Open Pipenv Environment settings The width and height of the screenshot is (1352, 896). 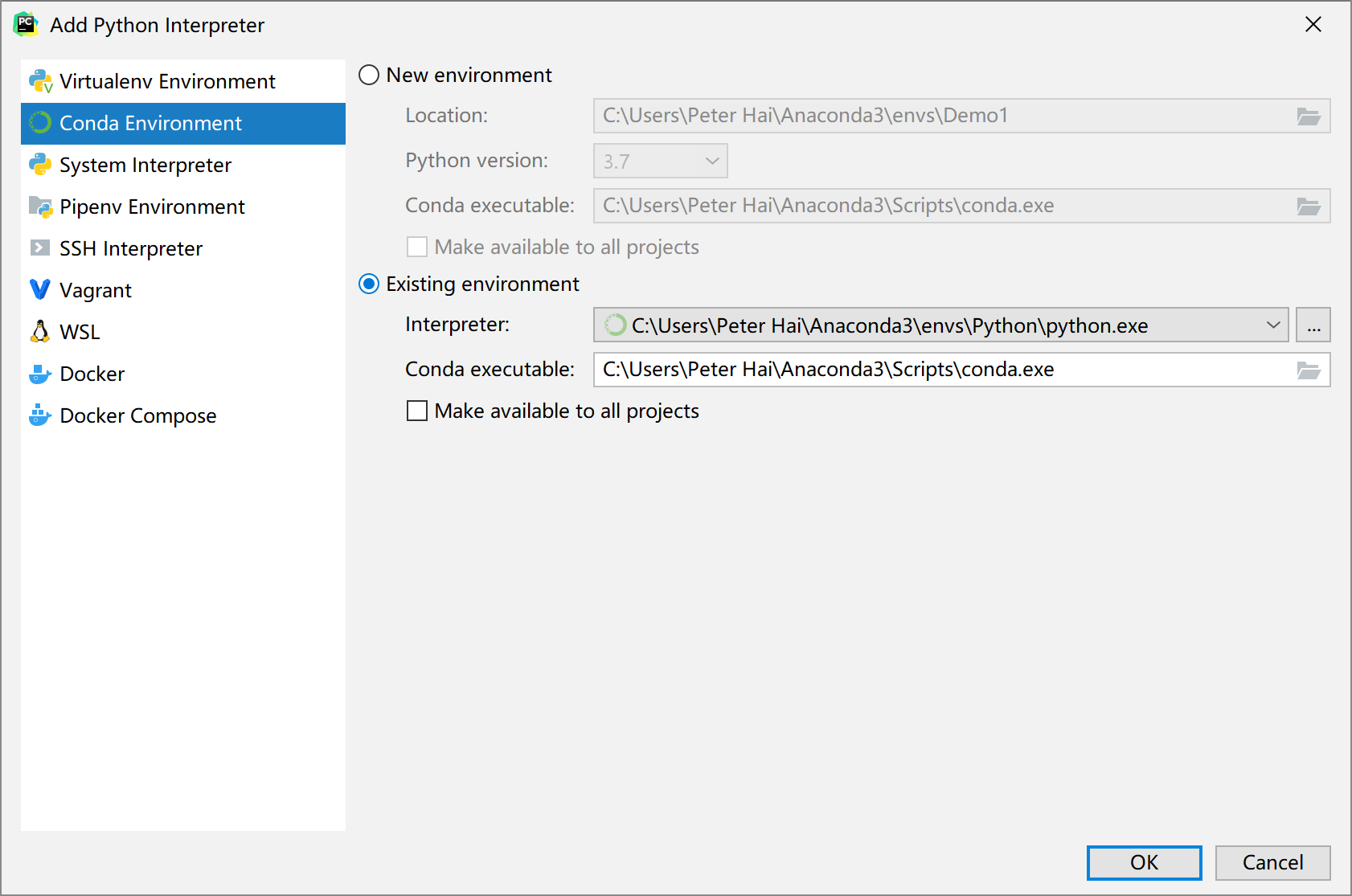click(x=183, y=207)
